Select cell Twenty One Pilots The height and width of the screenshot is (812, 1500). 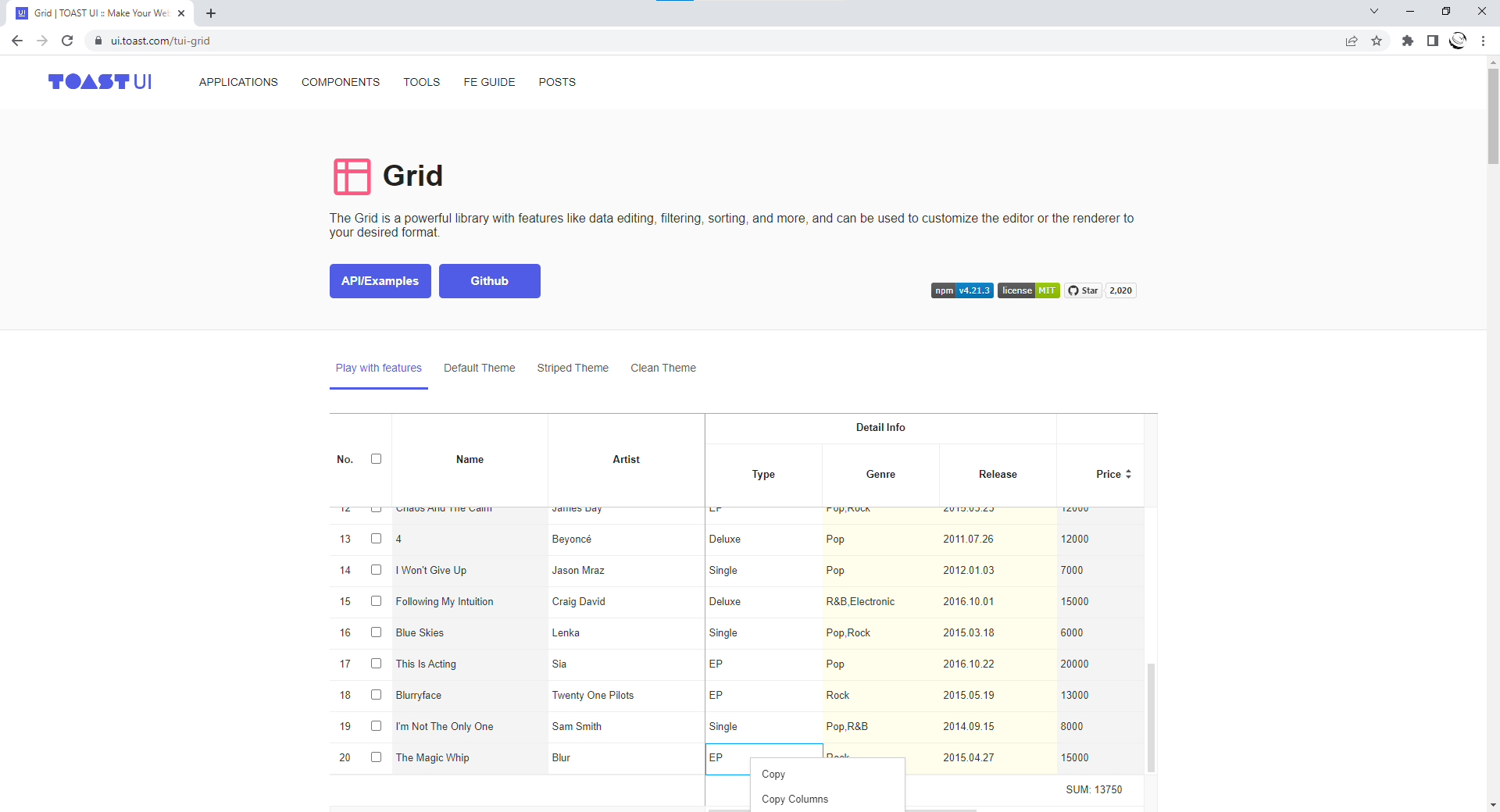click(626, 695)
